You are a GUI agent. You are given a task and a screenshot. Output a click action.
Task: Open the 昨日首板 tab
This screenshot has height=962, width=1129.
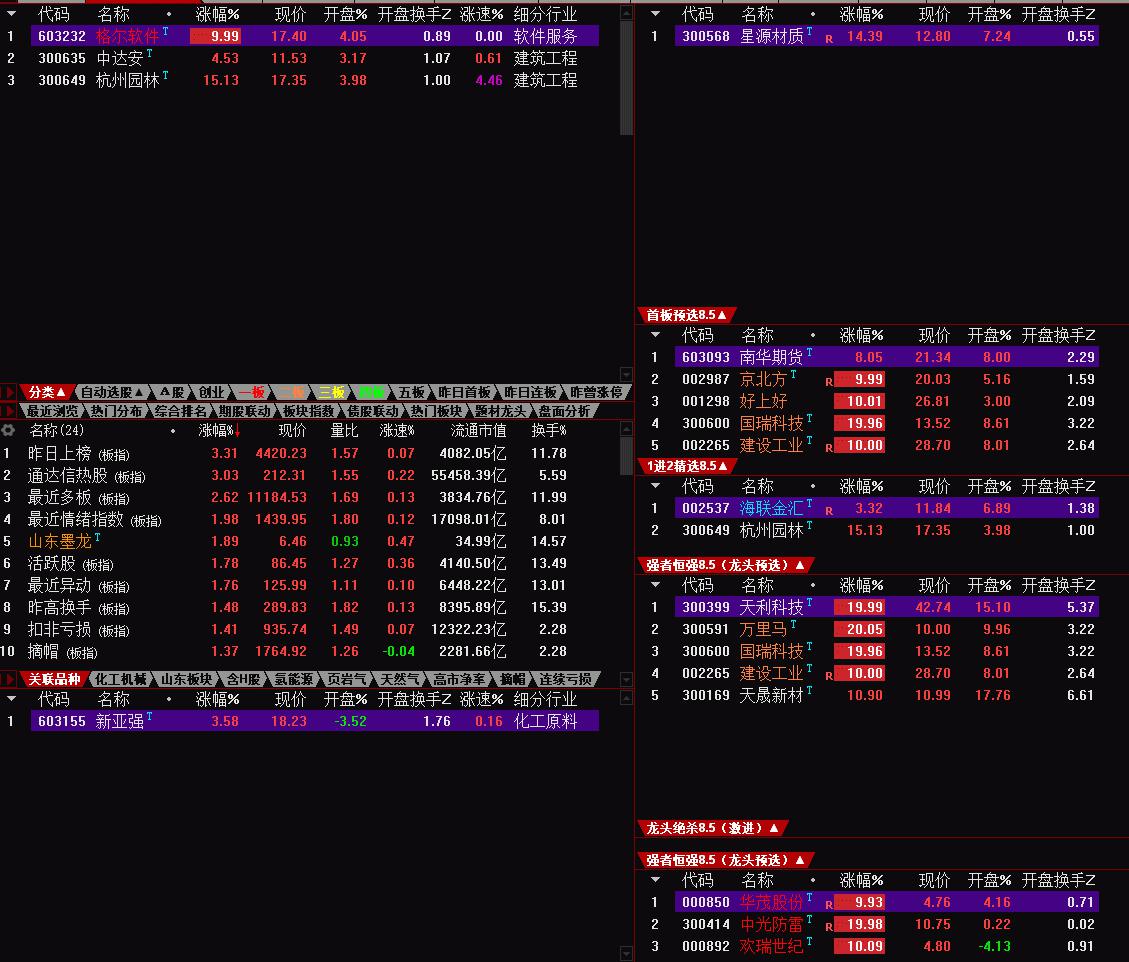pos(464,392)
